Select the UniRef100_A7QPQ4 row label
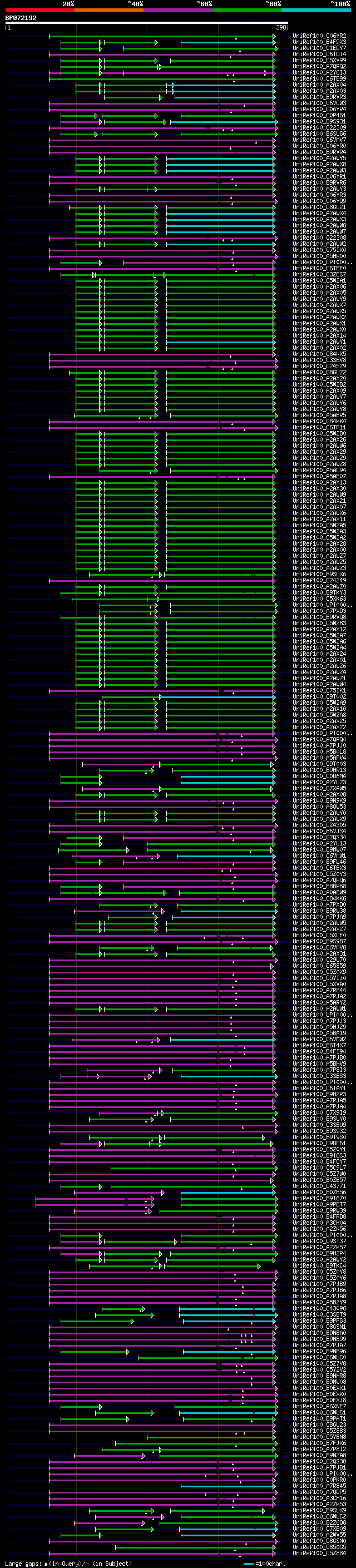Screen dimensions: 356x1568 click(x=319, y=740)
